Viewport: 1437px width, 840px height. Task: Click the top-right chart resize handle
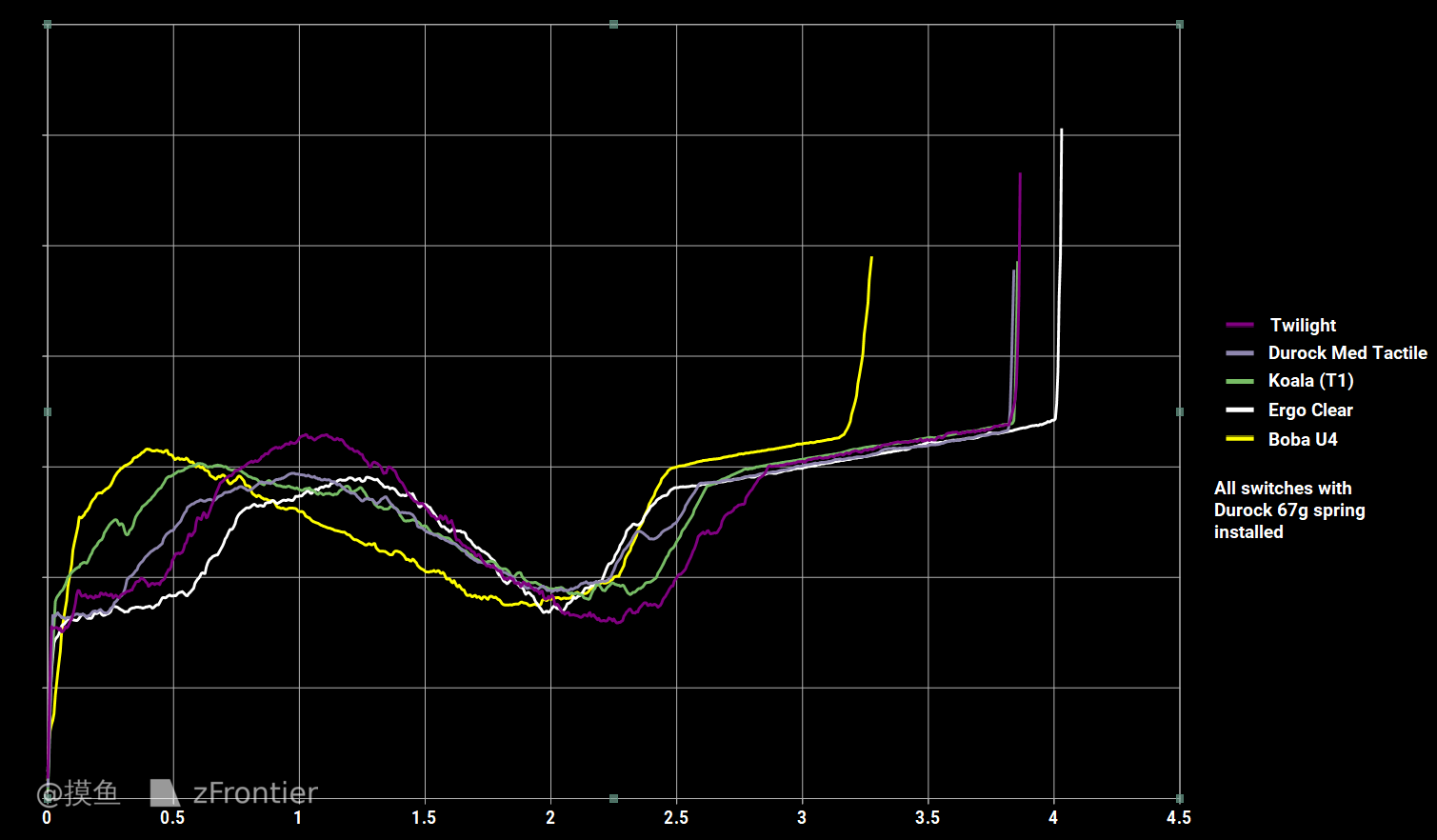(x=1180, y=25)
